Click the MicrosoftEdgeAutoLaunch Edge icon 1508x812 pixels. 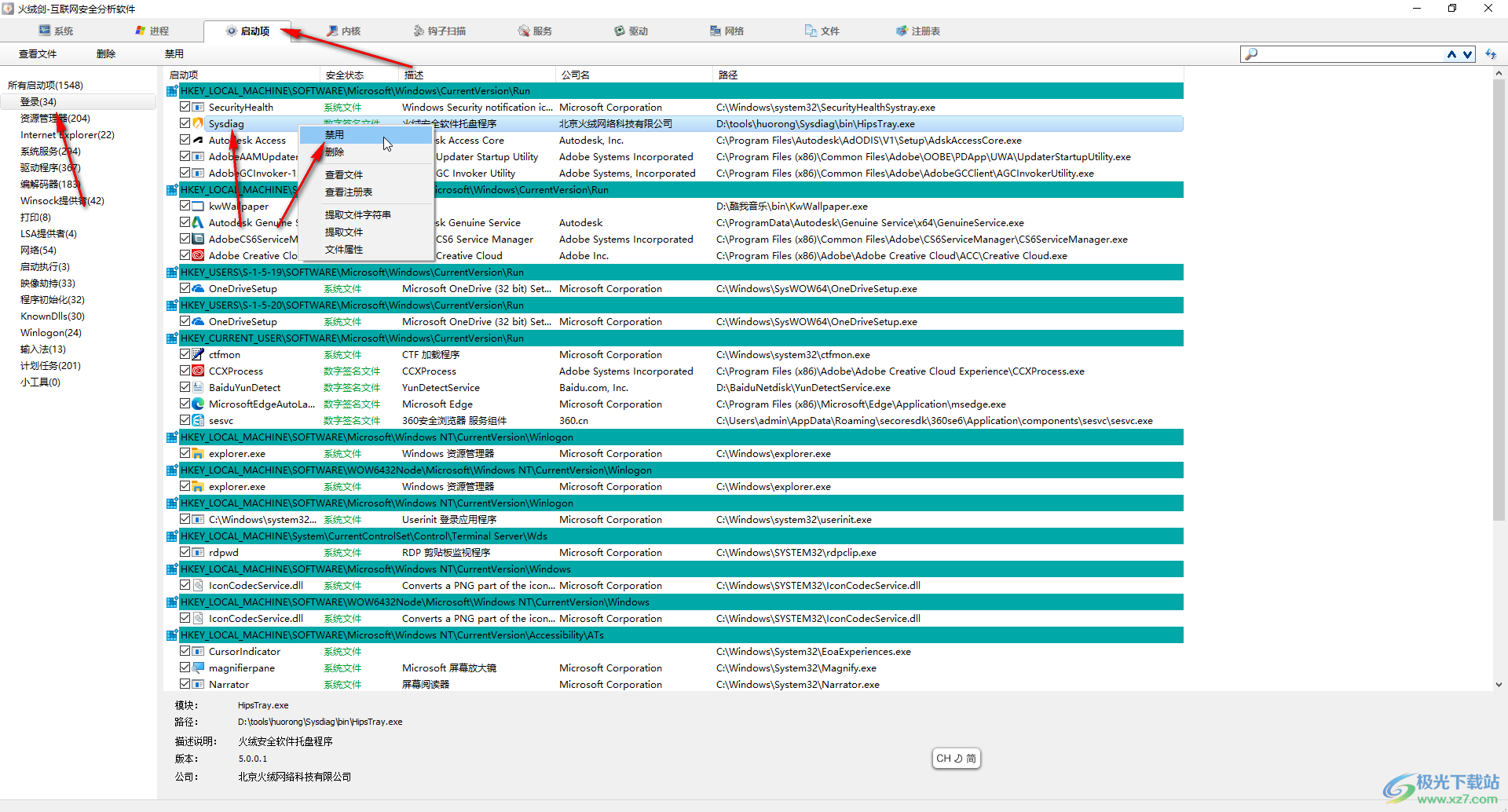(198, 404)
